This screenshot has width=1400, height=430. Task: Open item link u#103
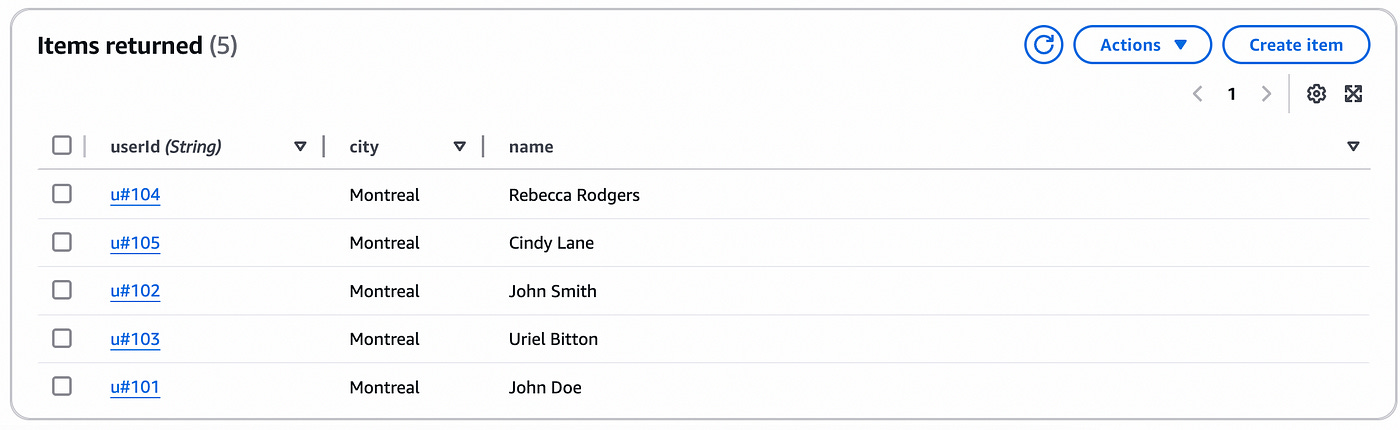coord(135,339)
